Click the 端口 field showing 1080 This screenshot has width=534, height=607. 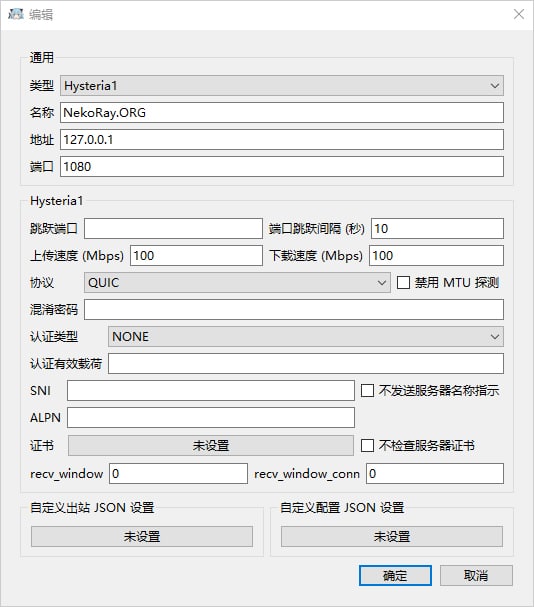tap(282, 166)
